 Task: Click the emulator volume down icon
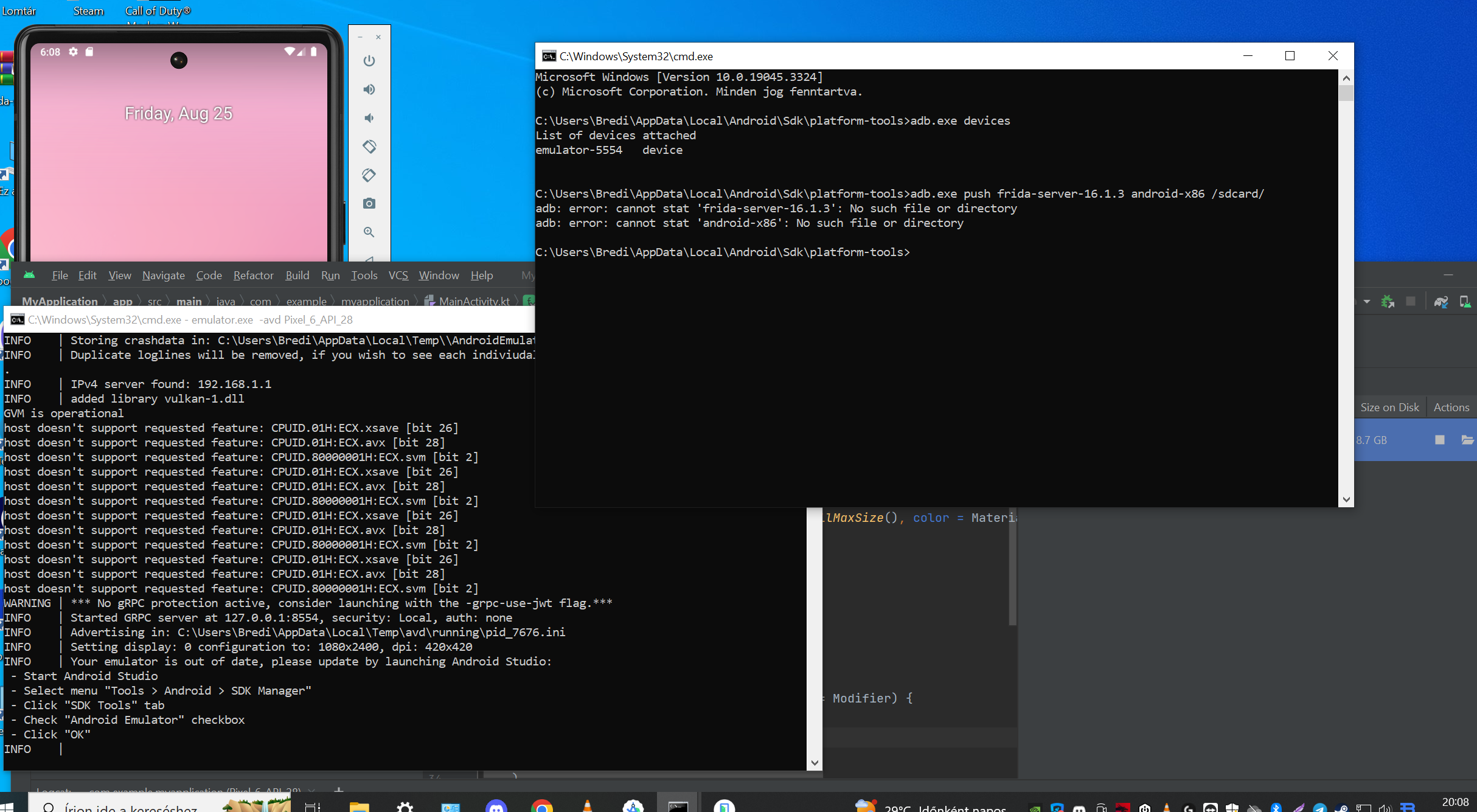click(x=369, y=118)
